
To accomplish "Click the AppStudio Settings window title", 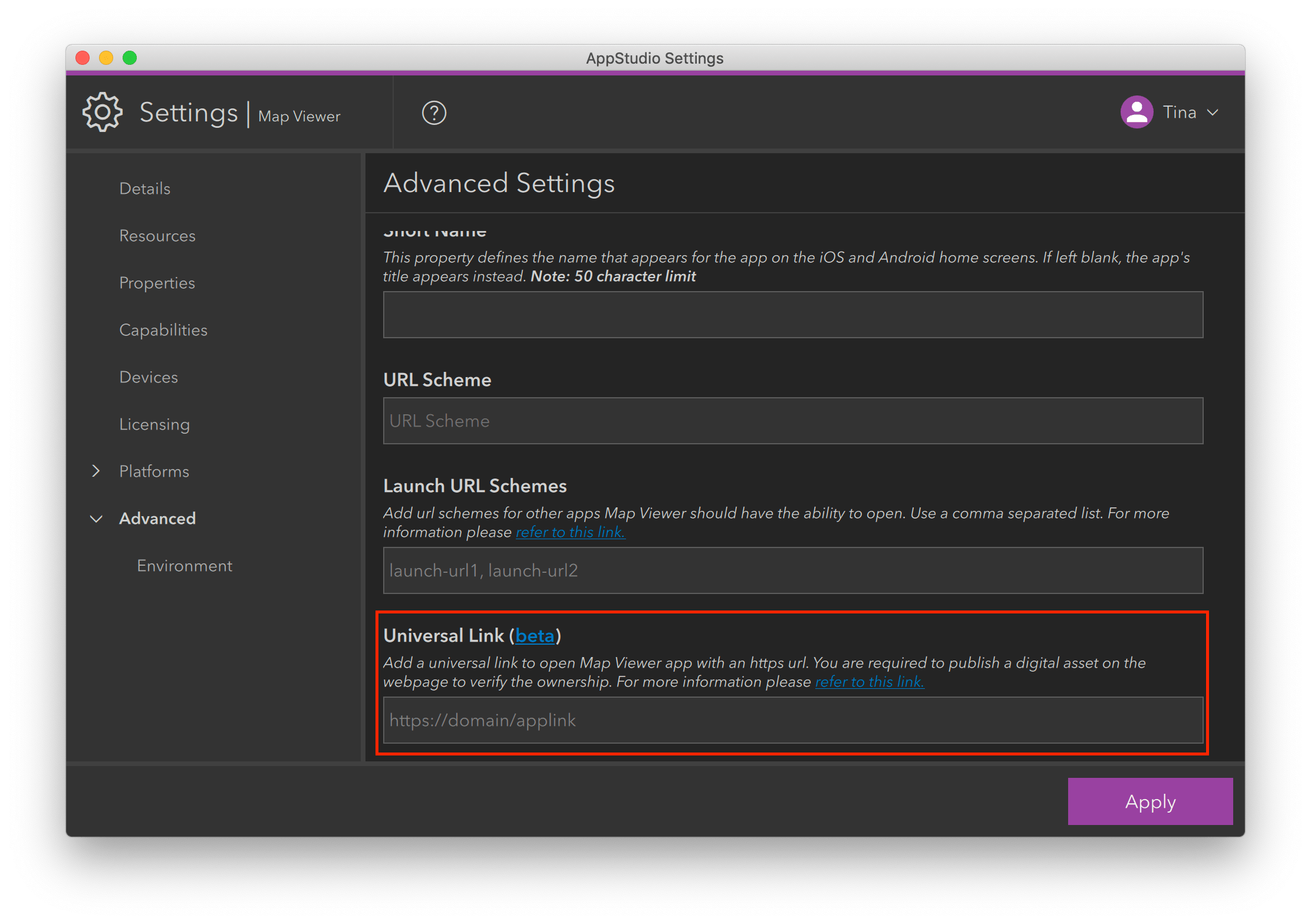I will tap(654, 58).
